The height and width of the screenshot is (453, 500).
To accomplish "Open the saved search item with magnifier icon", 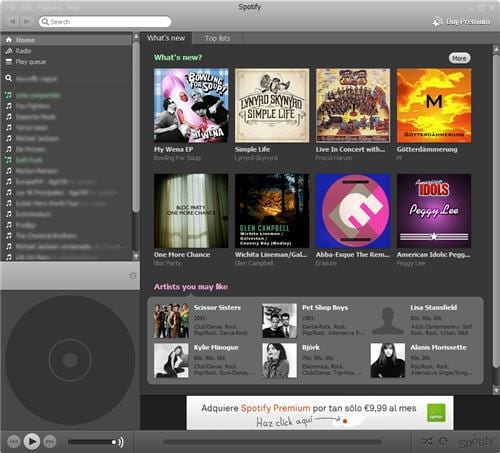I will coord(66,79).
